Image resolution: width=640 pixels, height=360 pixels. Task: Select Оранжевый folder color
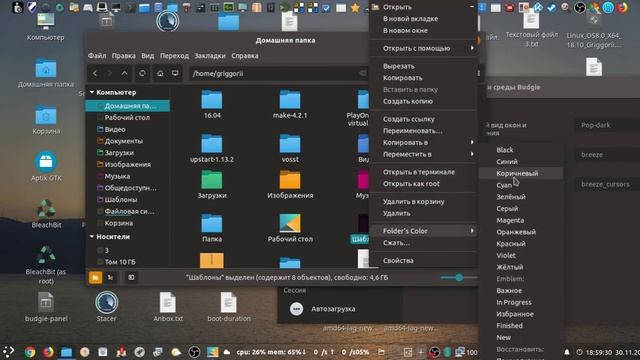point(521,232)
